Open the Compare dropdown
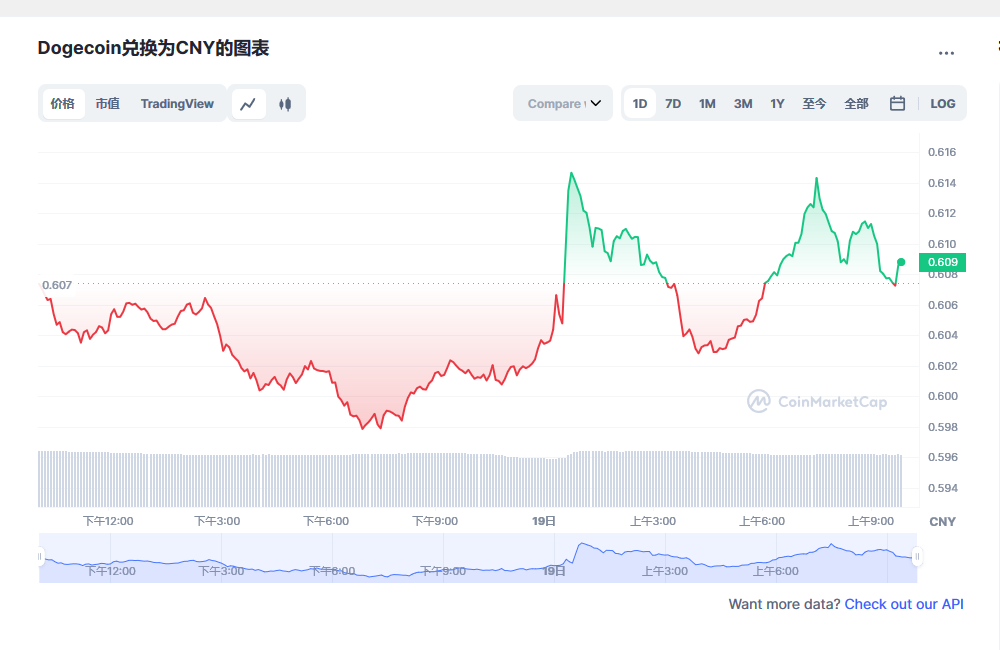The height and width of the screenshot is (650, 1000). (x=563, y=103)
